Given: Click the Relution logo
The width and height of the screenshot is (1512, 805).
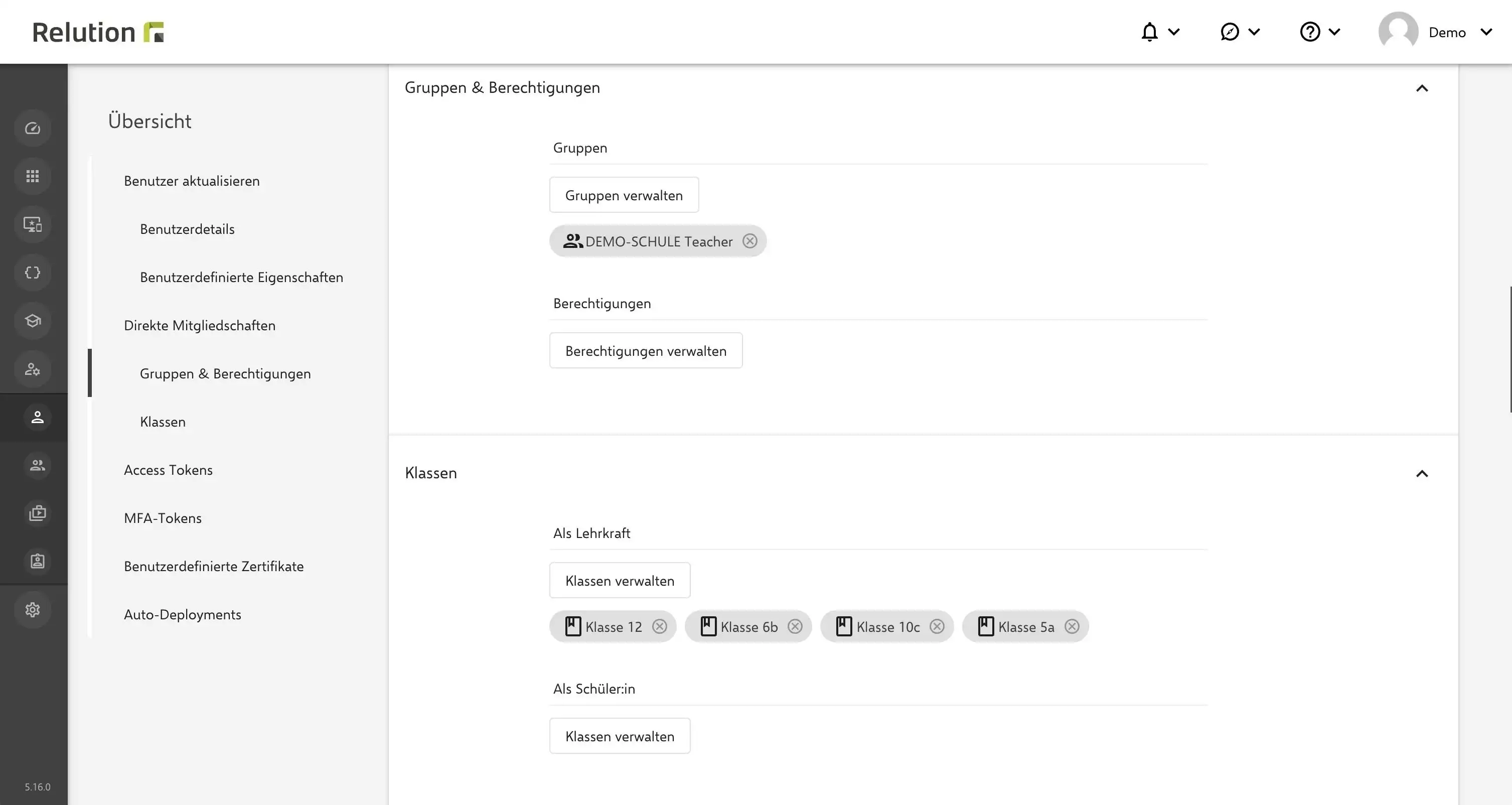Looking at the screenshot, I should coord(98,32).
